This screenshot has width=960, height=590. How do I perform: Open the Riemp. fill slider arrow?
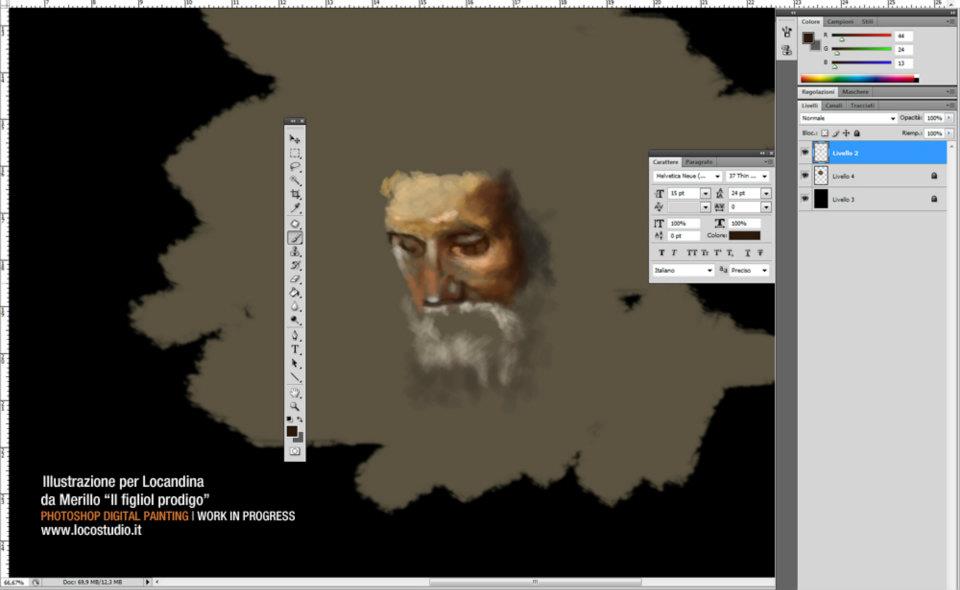(949, 133)
